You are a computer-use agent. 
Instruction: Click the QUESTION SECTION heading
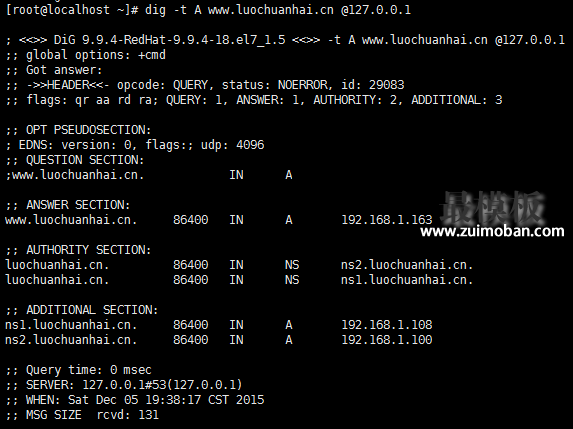75,160
